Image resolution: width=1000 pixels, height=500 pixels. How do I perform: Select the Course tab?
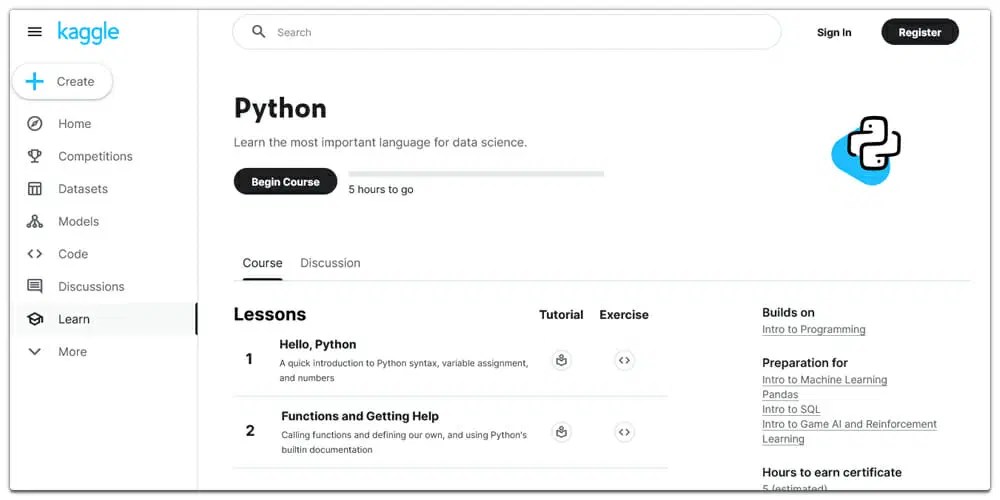tap(262, 263)
